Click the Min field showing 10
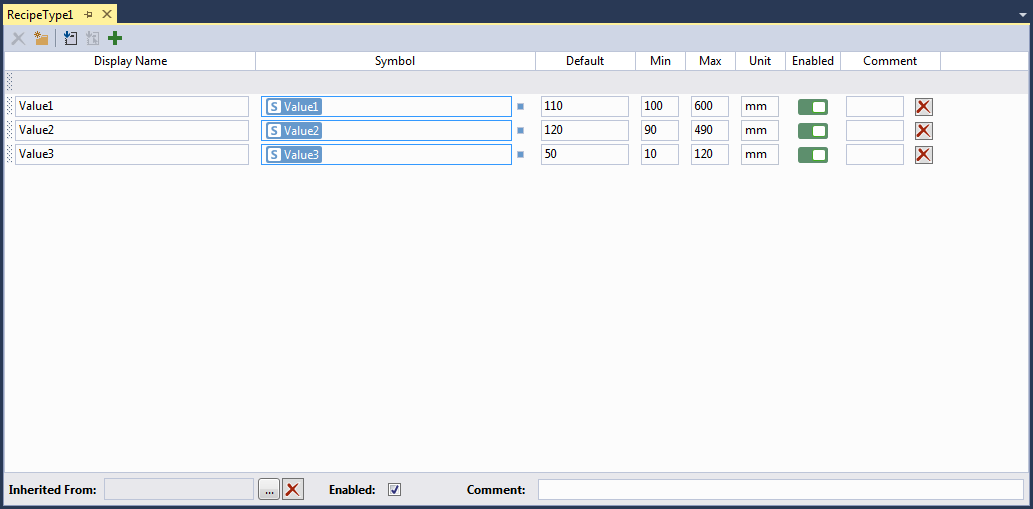 659,155
